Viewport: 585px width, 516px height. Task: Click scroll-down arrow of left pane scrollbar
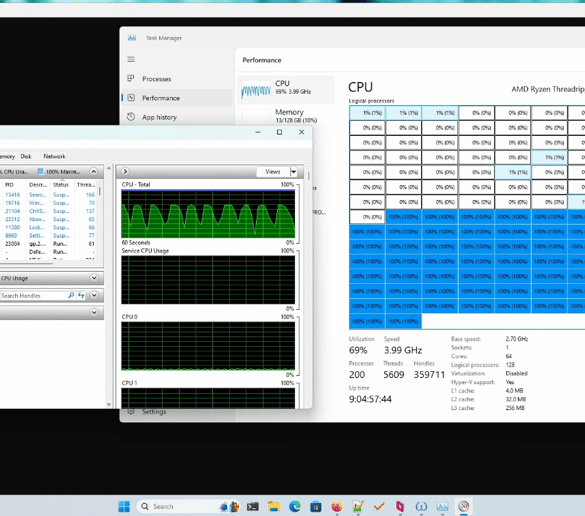(x=109, y=404)
